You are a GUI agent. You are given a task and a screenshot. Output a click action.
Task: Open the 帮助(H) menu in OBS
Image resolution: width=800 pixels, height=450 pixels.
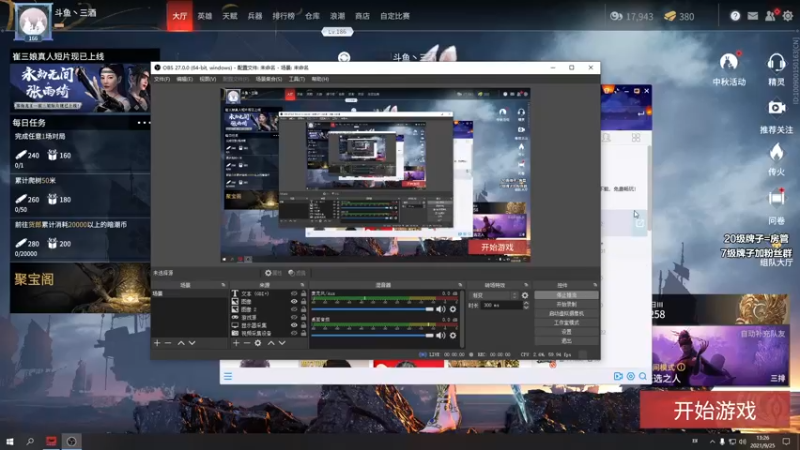click(x=320, y=79)
